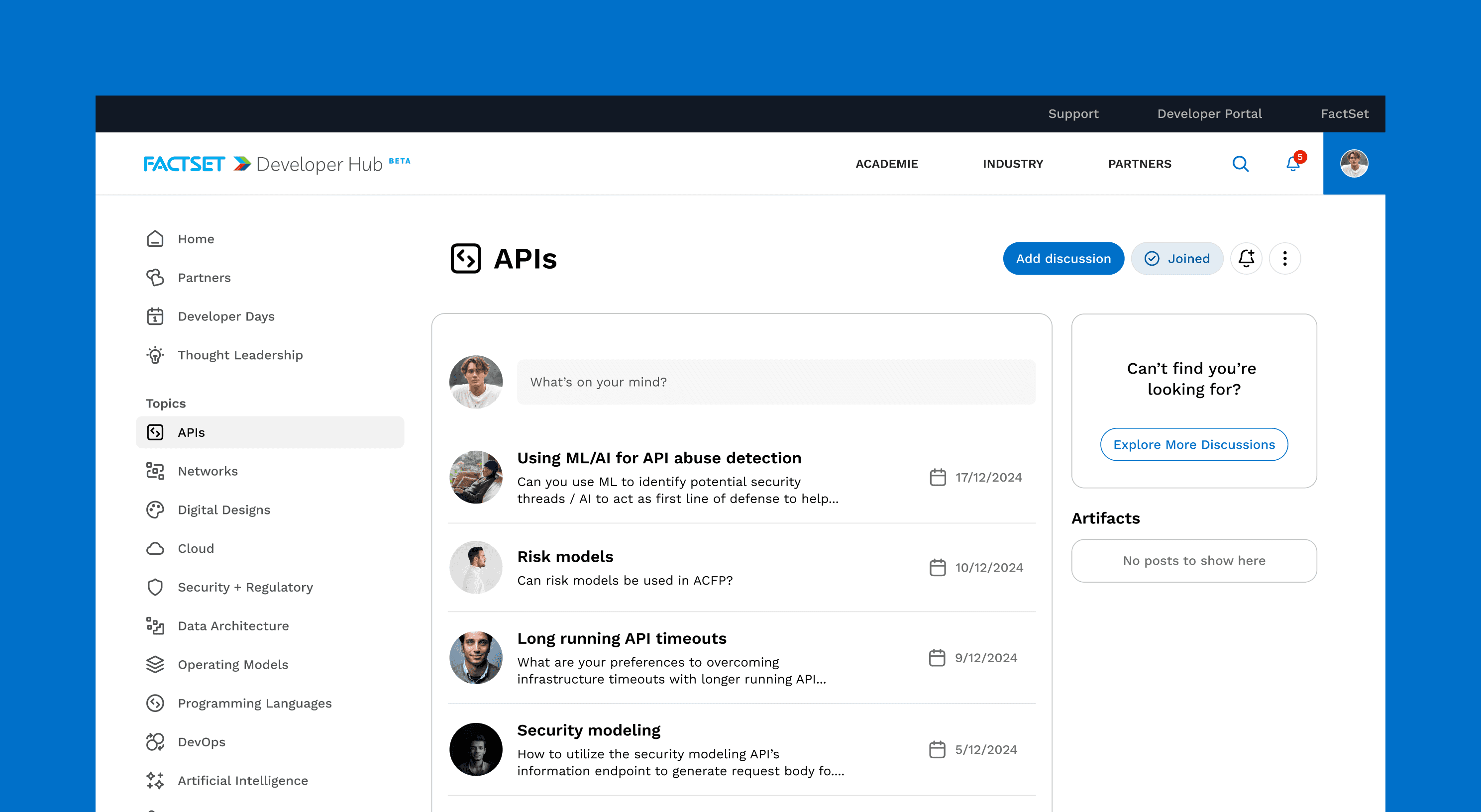The height and width of the screenshot is (812, 1481).
Task: Subscribe via the bell-plus notification button
Action: tap(1247, 259)
